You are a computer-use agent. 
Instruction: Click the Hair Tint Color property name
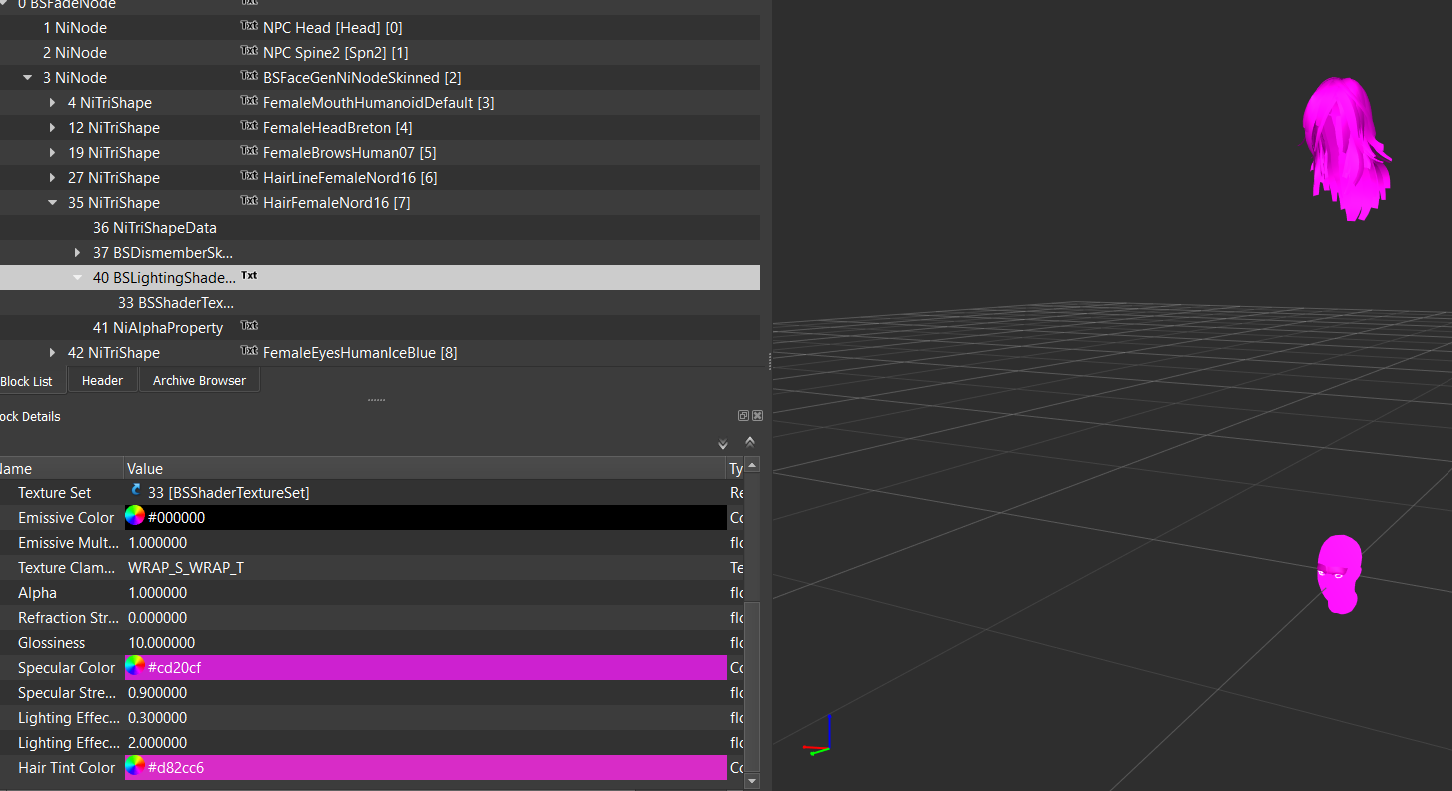coord(66,767)
